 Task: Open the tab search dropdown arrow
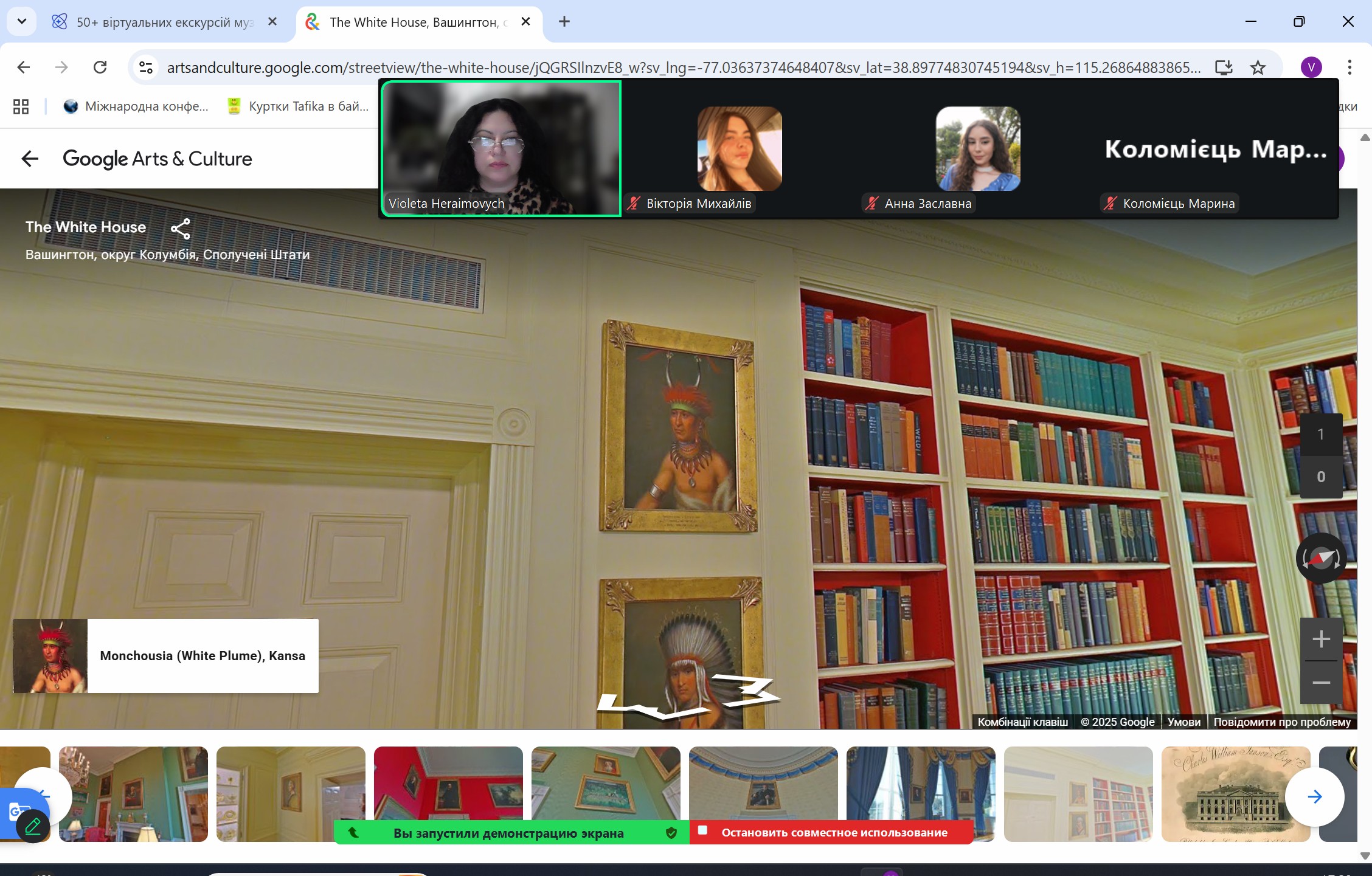22,22
